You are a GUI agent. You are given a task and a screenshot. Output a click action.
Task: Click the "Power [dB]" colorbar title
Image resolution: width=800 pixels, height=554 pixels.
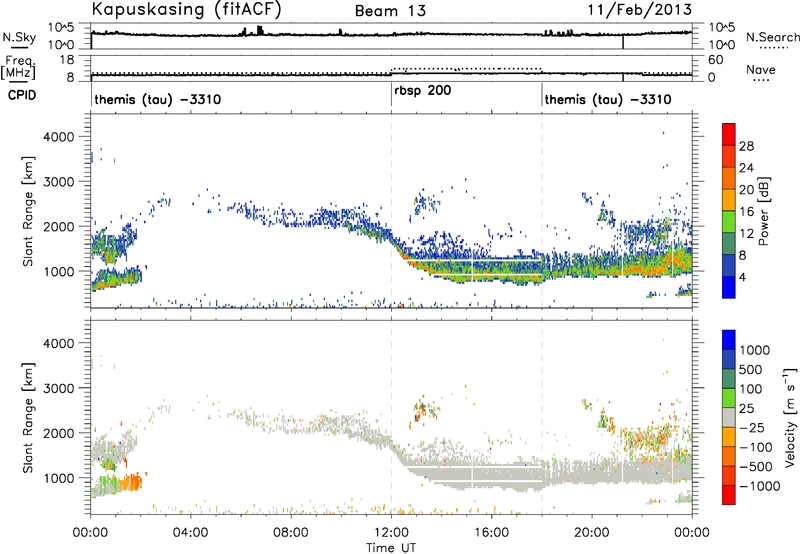pyautogui.click(x=763, y=211)
